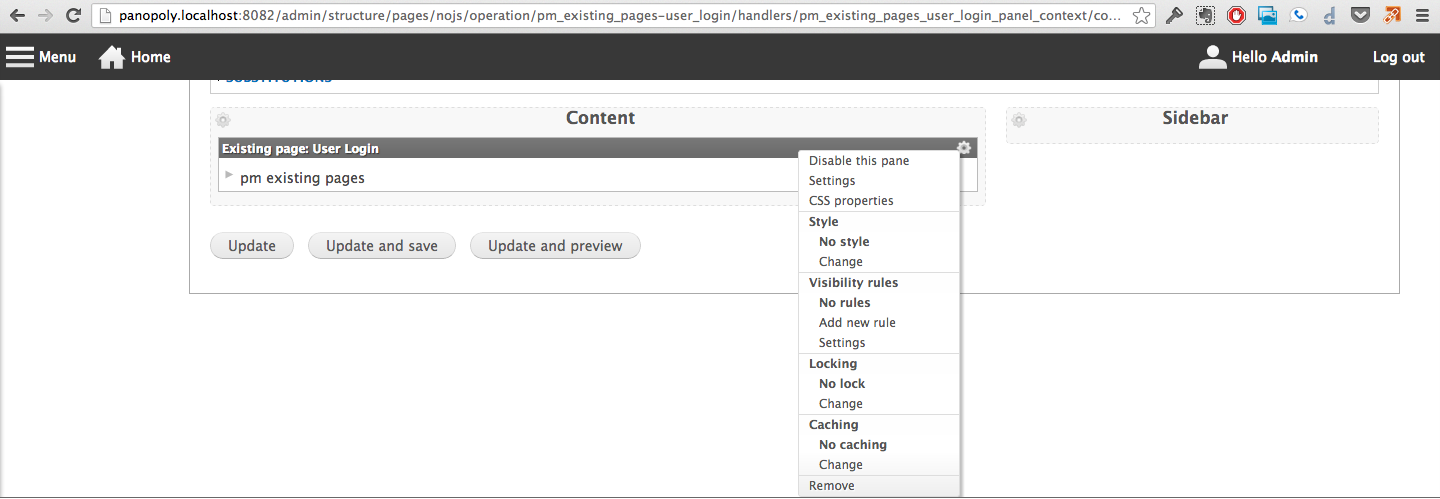Click the Hello Admin account link
Screen dimensions: 1440x499
pyautogui.click(x=1275, y=57)
